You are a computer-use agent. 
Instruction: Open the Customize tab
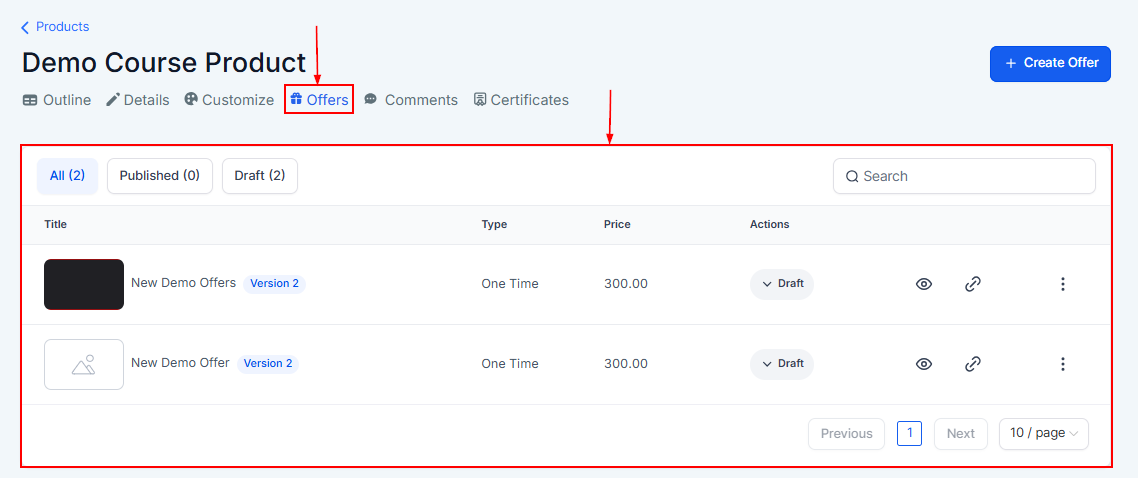229,100
